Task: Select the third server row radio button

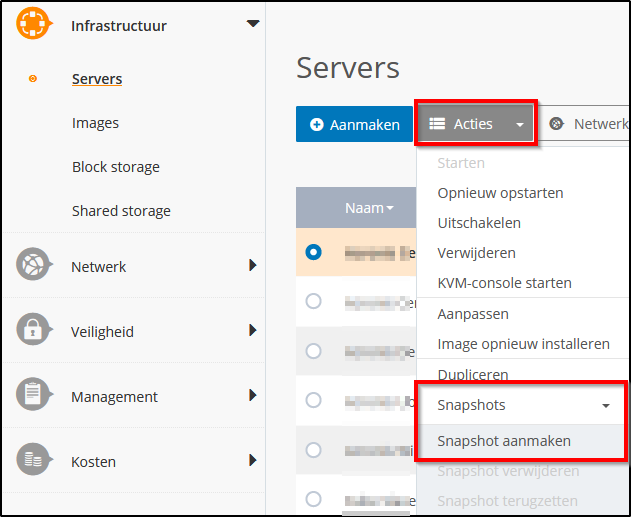Action: click(313, 351)
